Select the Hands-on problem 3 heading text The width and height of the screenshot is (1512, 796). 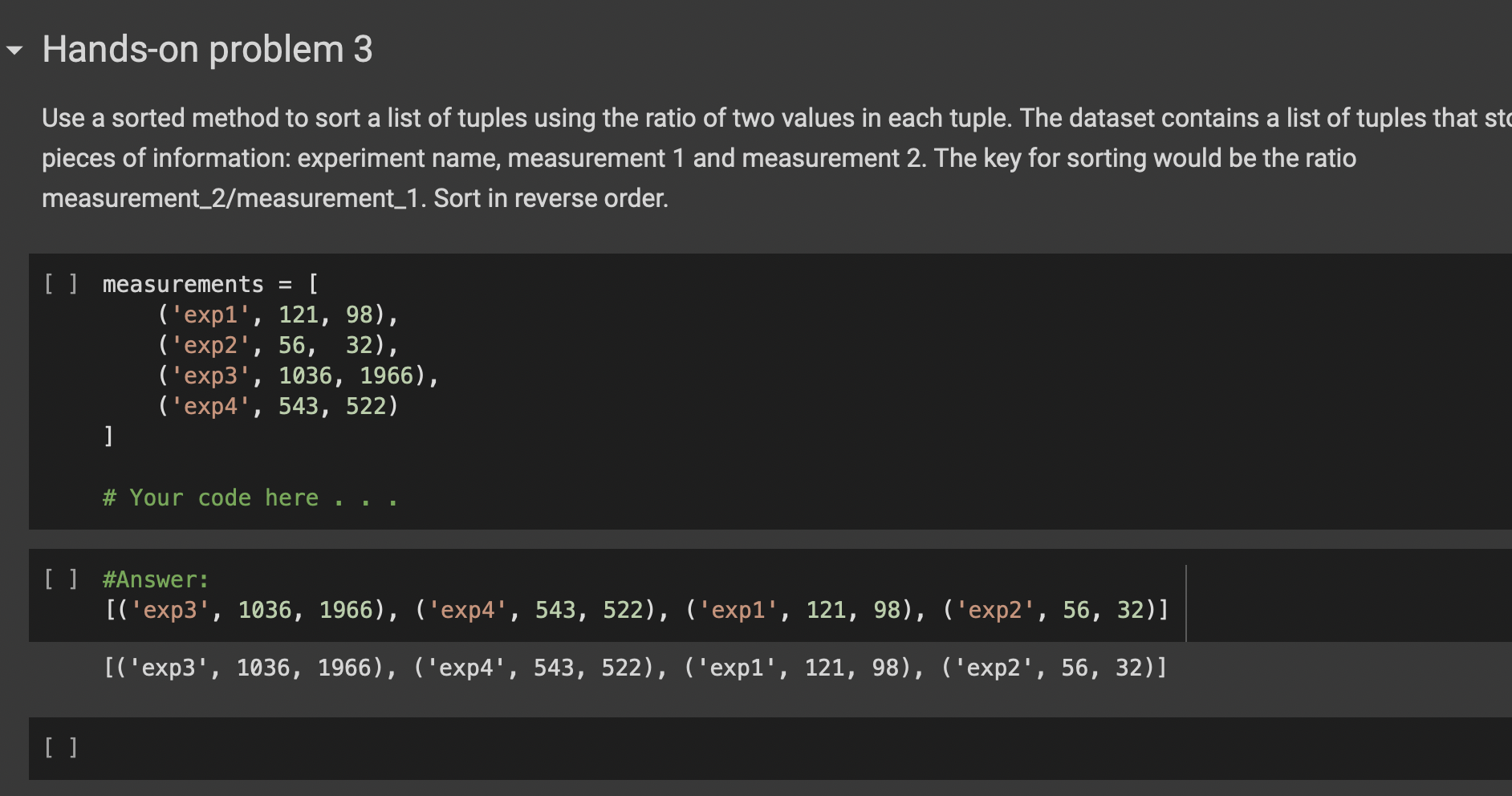click(208, 49)
